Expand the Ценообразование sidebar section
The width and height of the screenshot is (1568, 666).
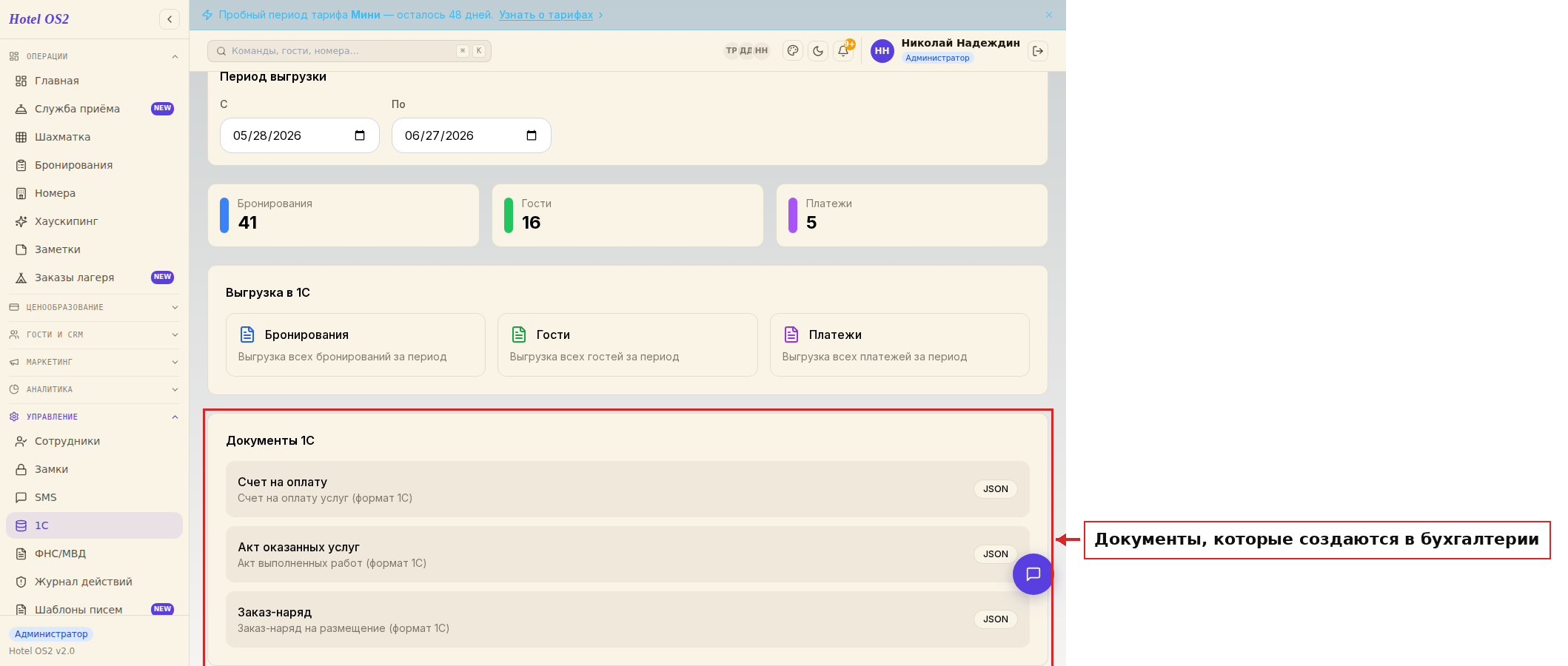pyautogui.click(x=94, y=307)
